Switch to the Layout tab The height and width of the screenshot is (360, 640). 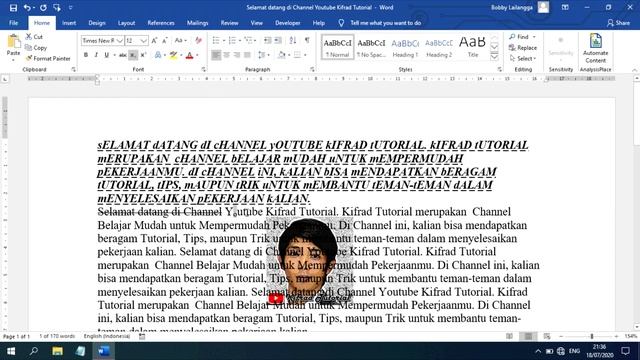[127, 23]
